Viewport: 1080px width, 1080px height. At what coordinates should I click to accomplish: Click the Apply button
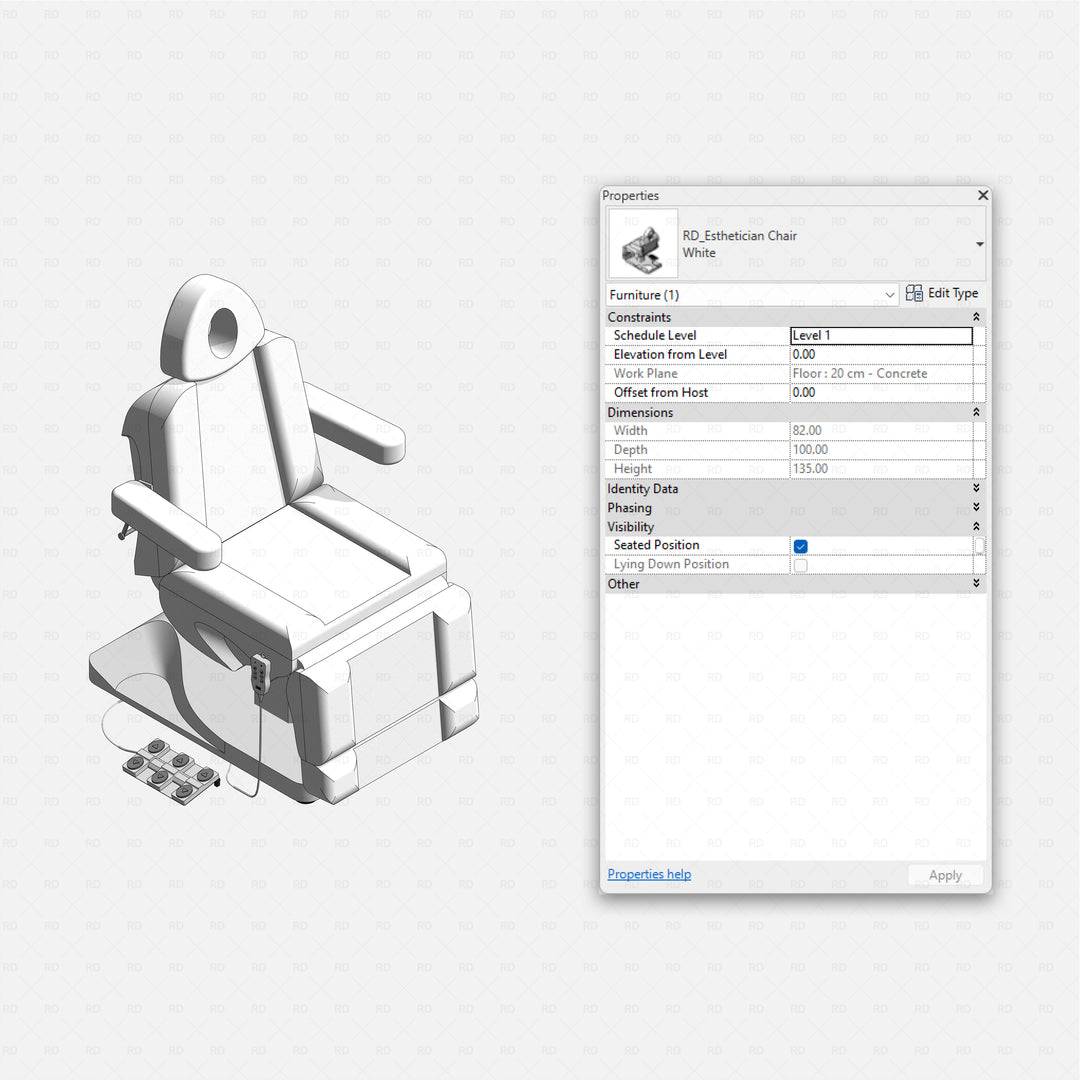[945, 875]
